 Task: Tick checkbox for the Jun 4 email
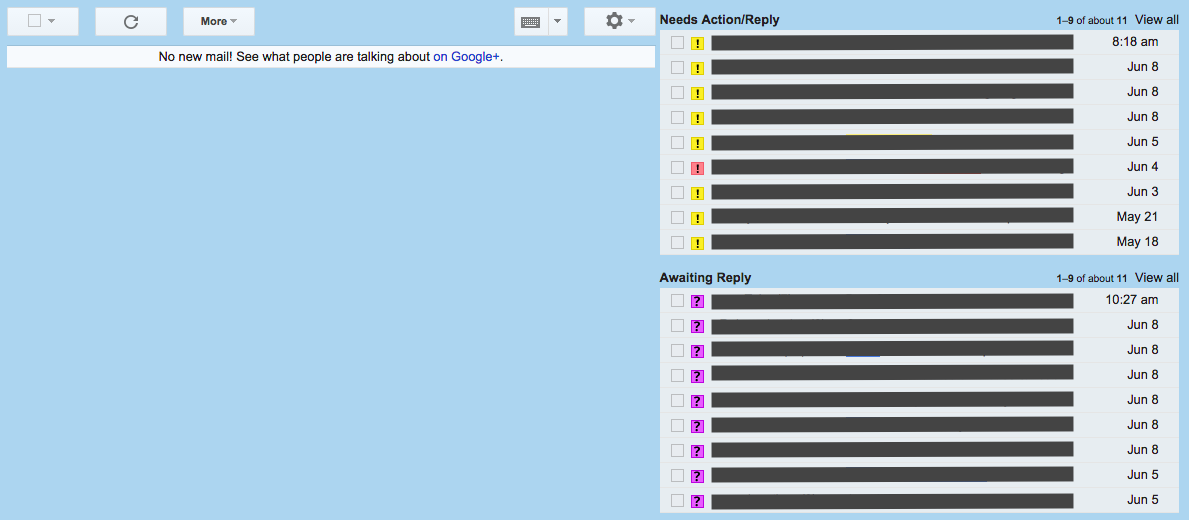click(677, 167)
